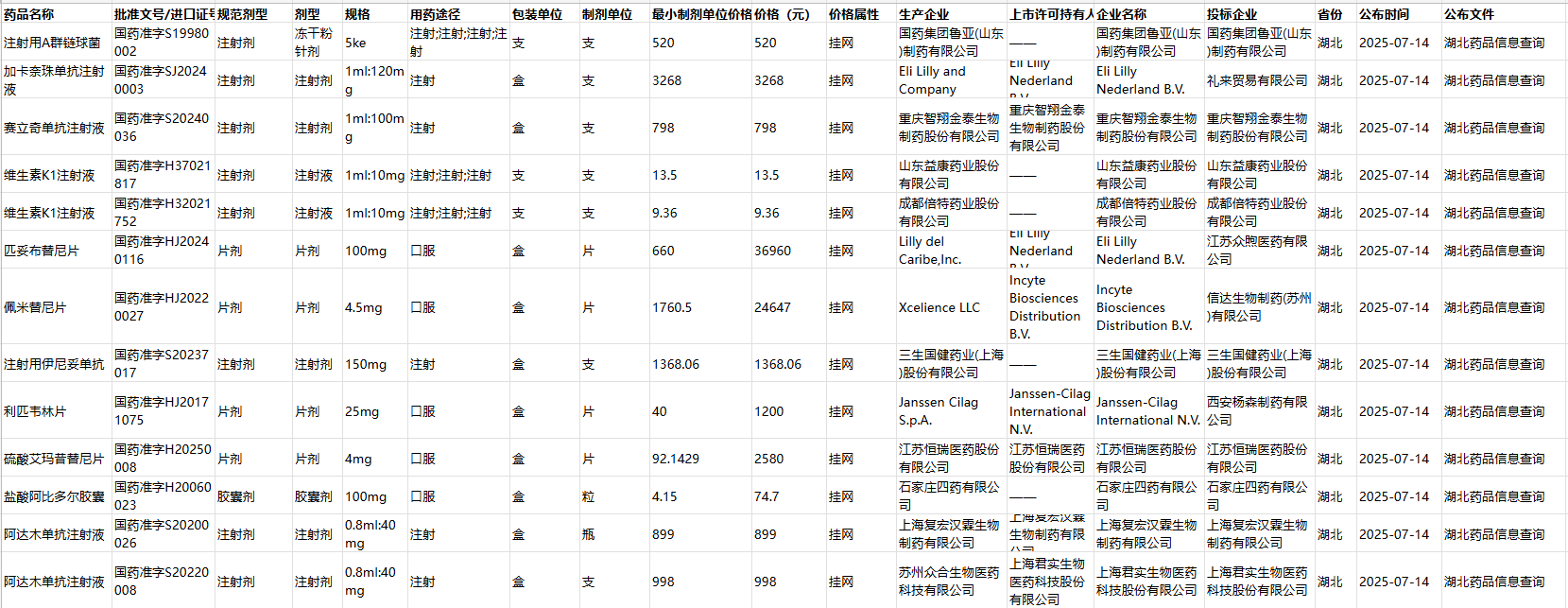Select the 药品名称 column header cell
Screen dimensions: 1568x608
(56, 14)
